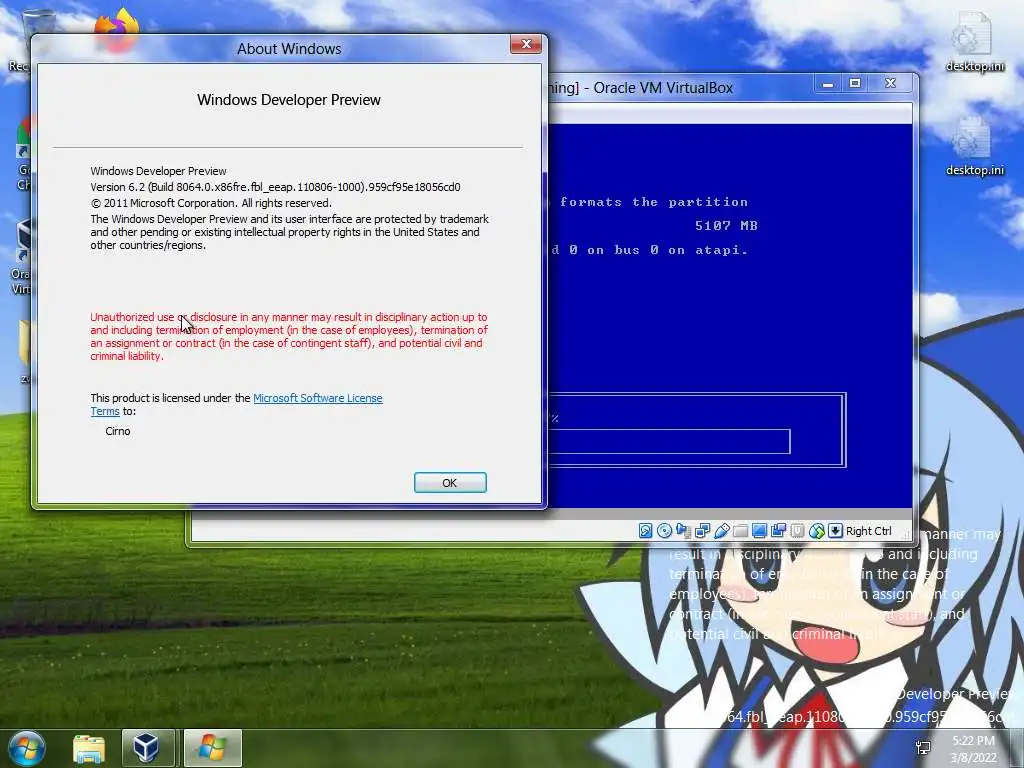Click the audio icon in VirtualBox status bar
This screenshot has height=768, width=1024.
[x=683, y=531]
